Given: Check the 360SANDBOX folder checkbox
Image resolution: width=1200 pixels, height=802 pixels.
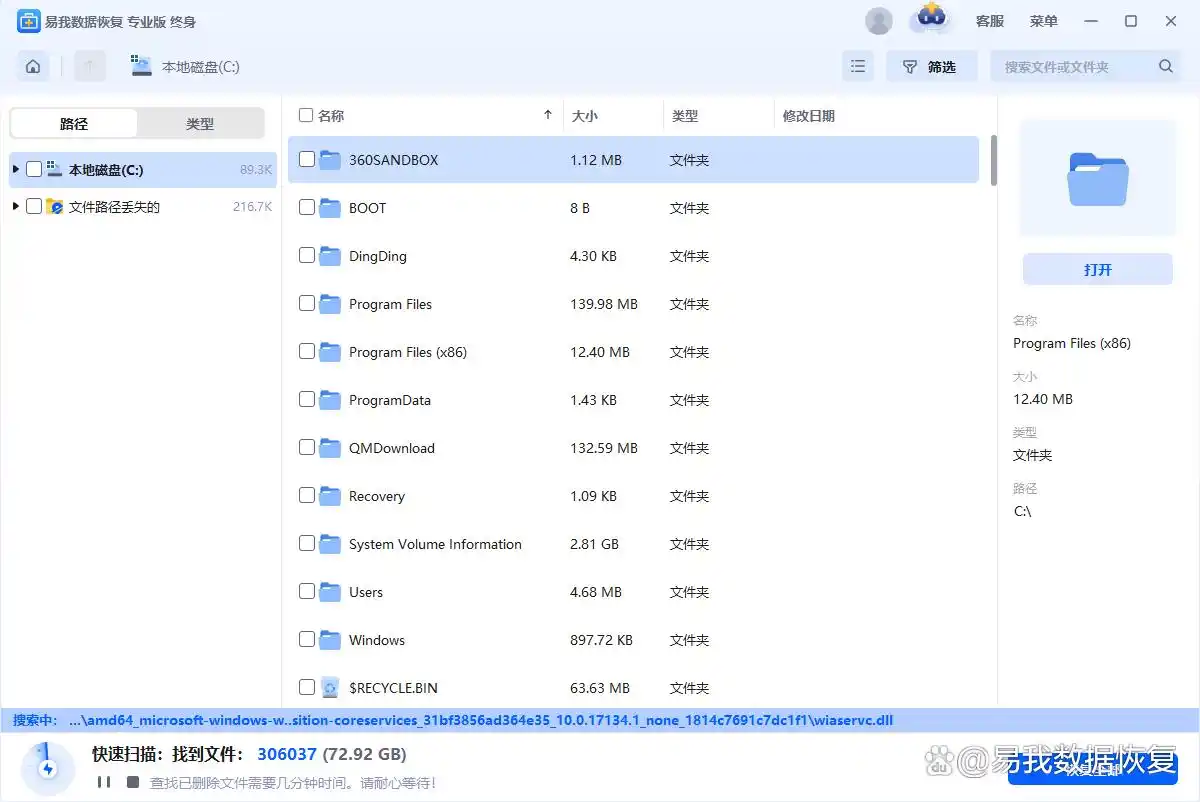Looking at the screenshot, I should coord(306,159).
